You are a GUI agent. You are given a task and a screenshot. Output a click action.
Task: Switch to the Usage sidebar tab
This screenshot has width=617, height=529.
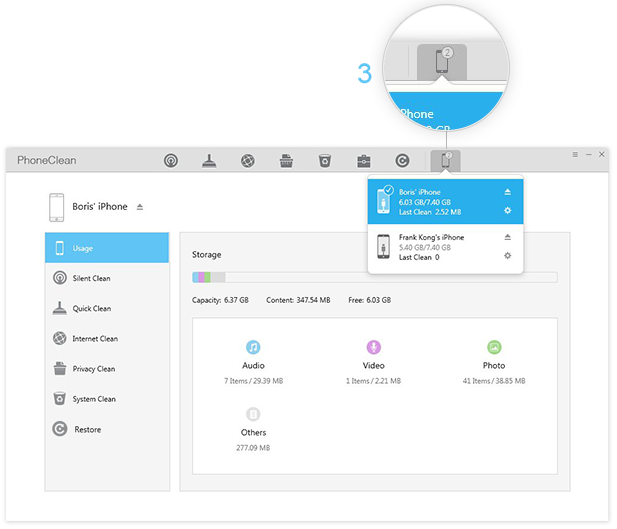tap(106, 248)
